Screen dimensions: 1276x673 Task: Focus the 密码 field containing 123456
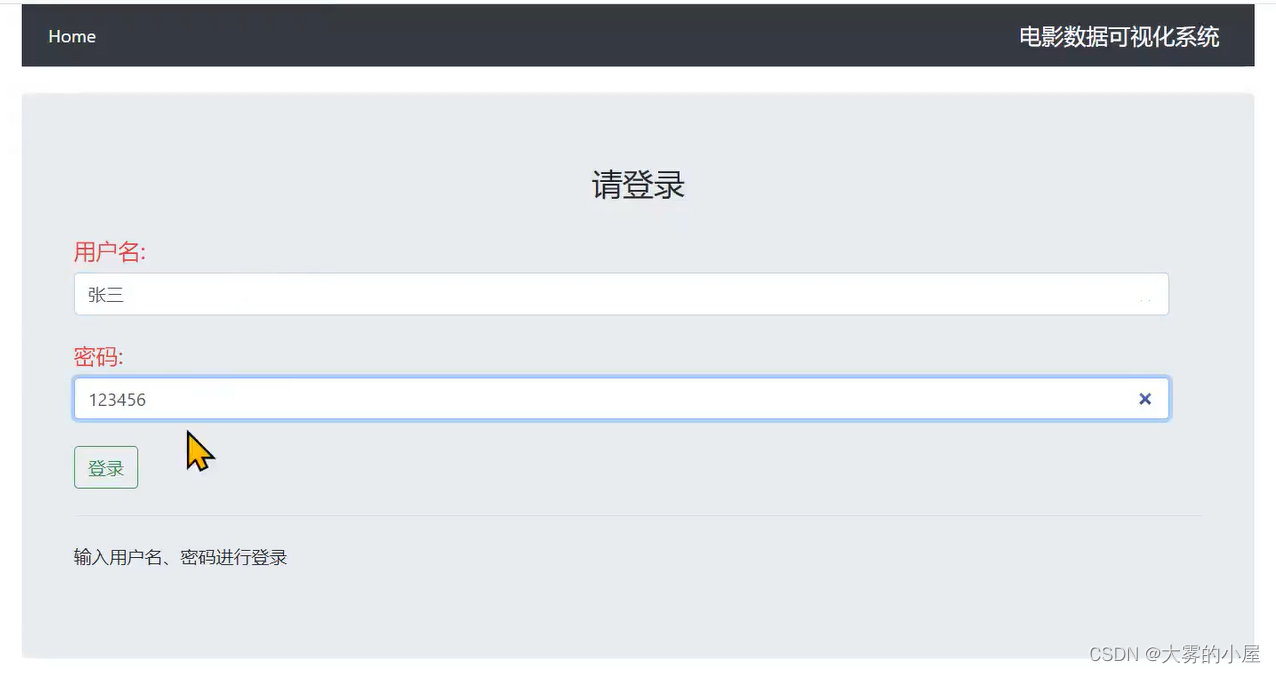(621, 399)
